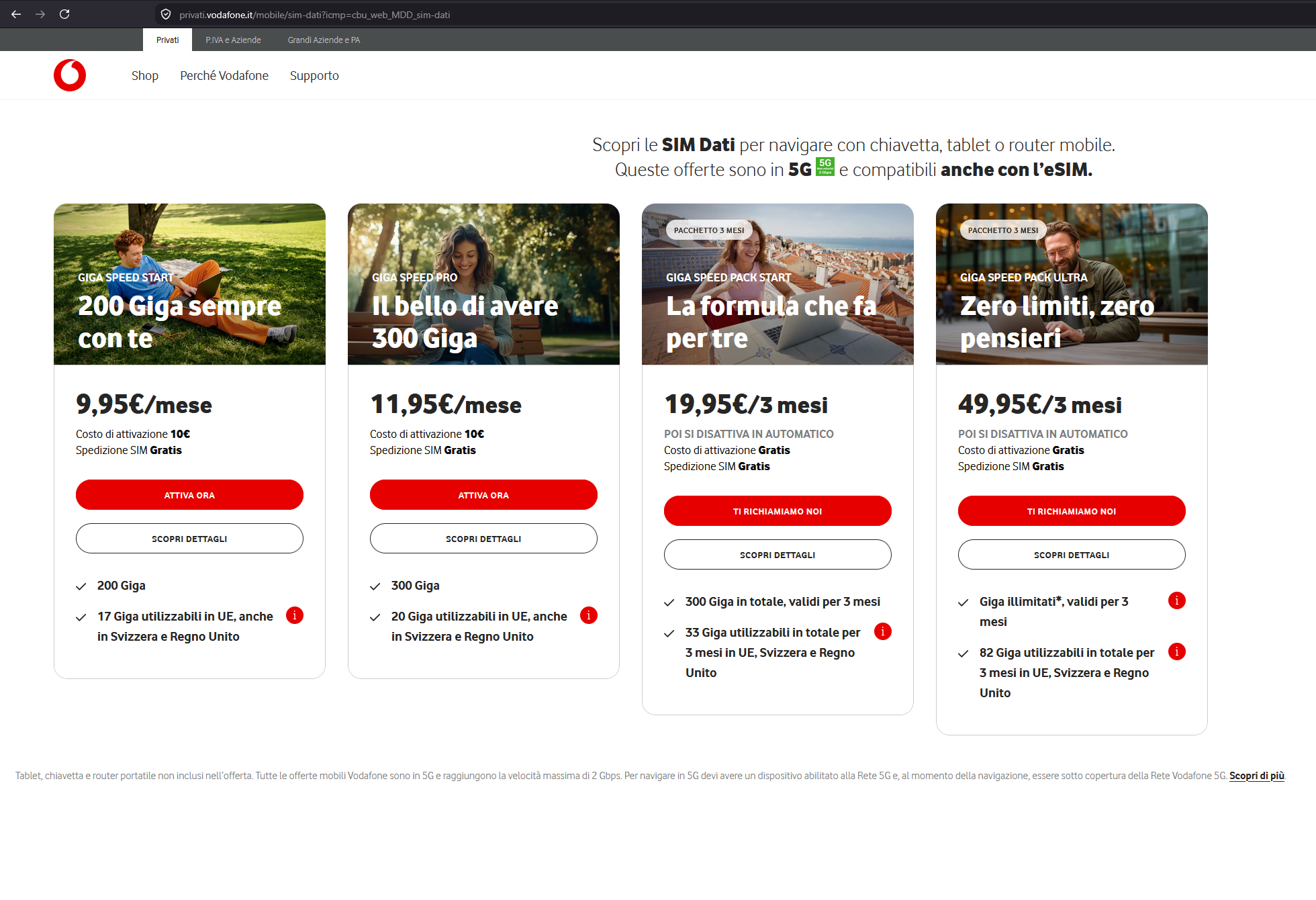Click 'Costo di attivazione 10€' under 11,95€
This screenshot has width=1316, height=900.
click(x=427, y=434)
